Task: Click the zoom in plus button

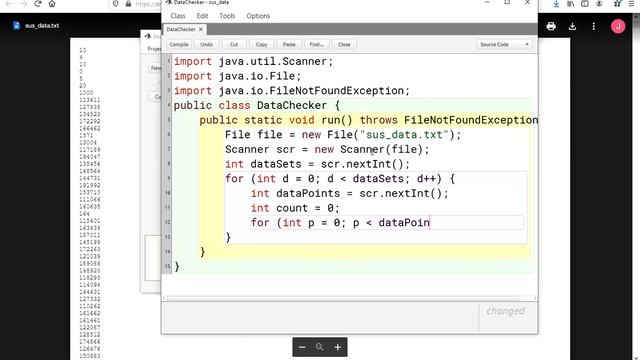Action: (x=338, y=347)
